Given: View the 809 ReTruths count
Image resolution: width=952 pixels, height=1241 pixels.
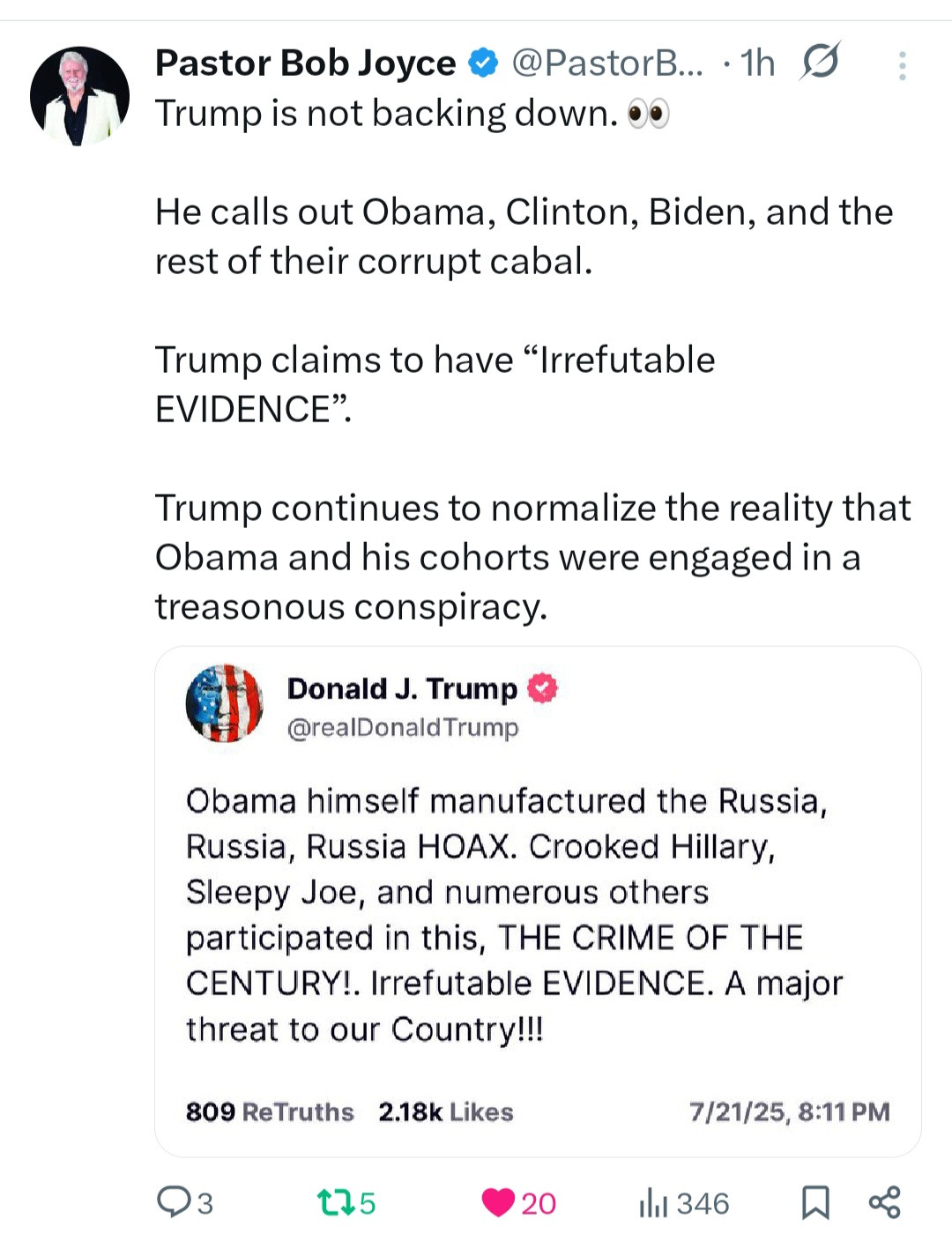Looking at the screenshot, I should [x=269, y=1111].
